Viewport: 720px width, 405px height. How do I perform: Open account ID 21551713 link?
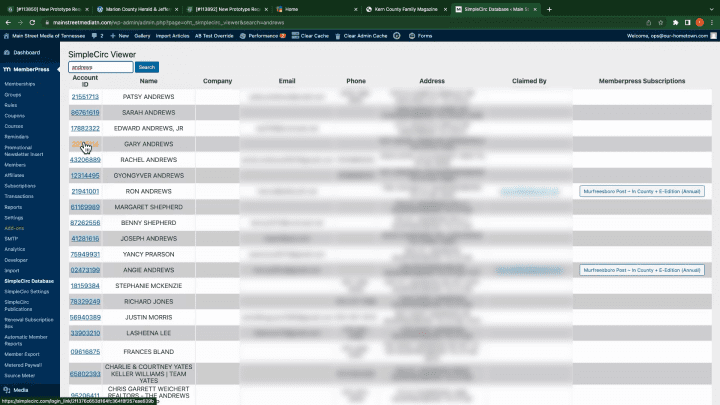[x=85, y=97]
